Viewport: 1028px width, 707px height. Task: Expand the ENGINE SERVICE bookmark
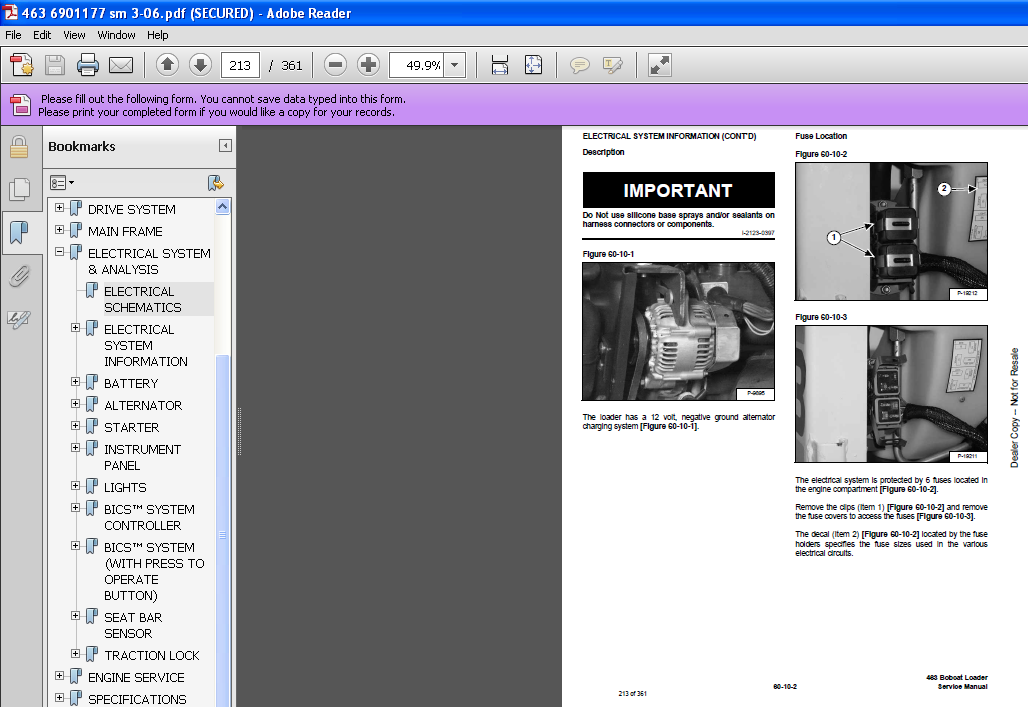tap(60, 676)
